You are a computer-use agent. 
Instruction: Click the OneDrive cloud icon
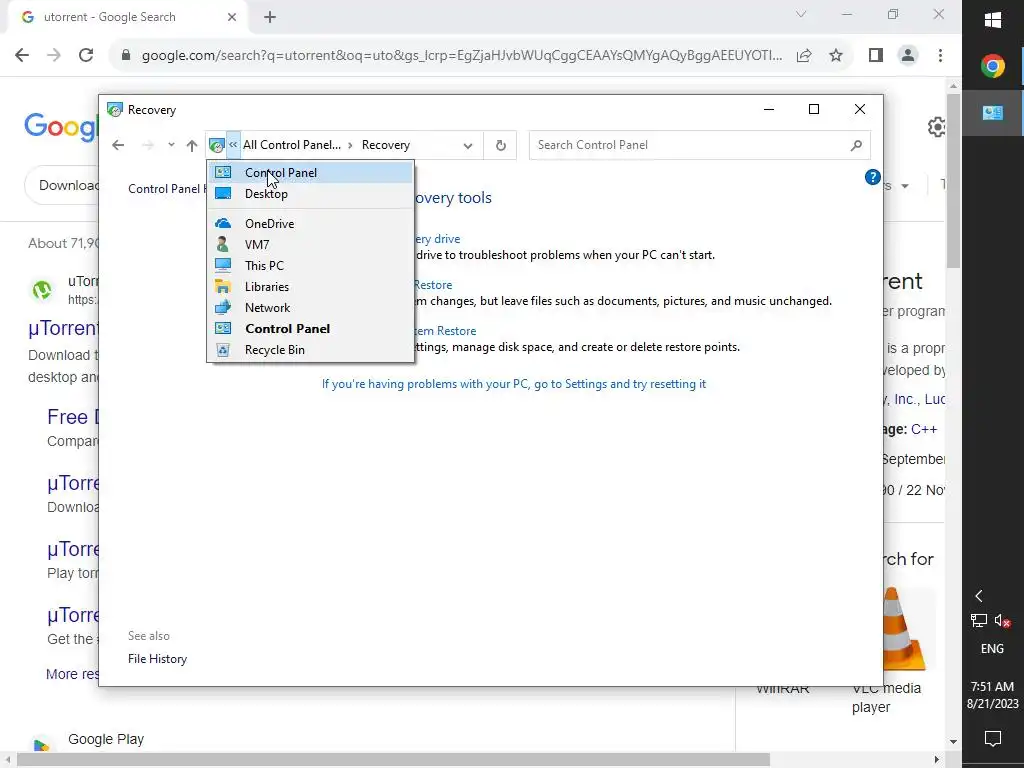click(x=223, y=223)
